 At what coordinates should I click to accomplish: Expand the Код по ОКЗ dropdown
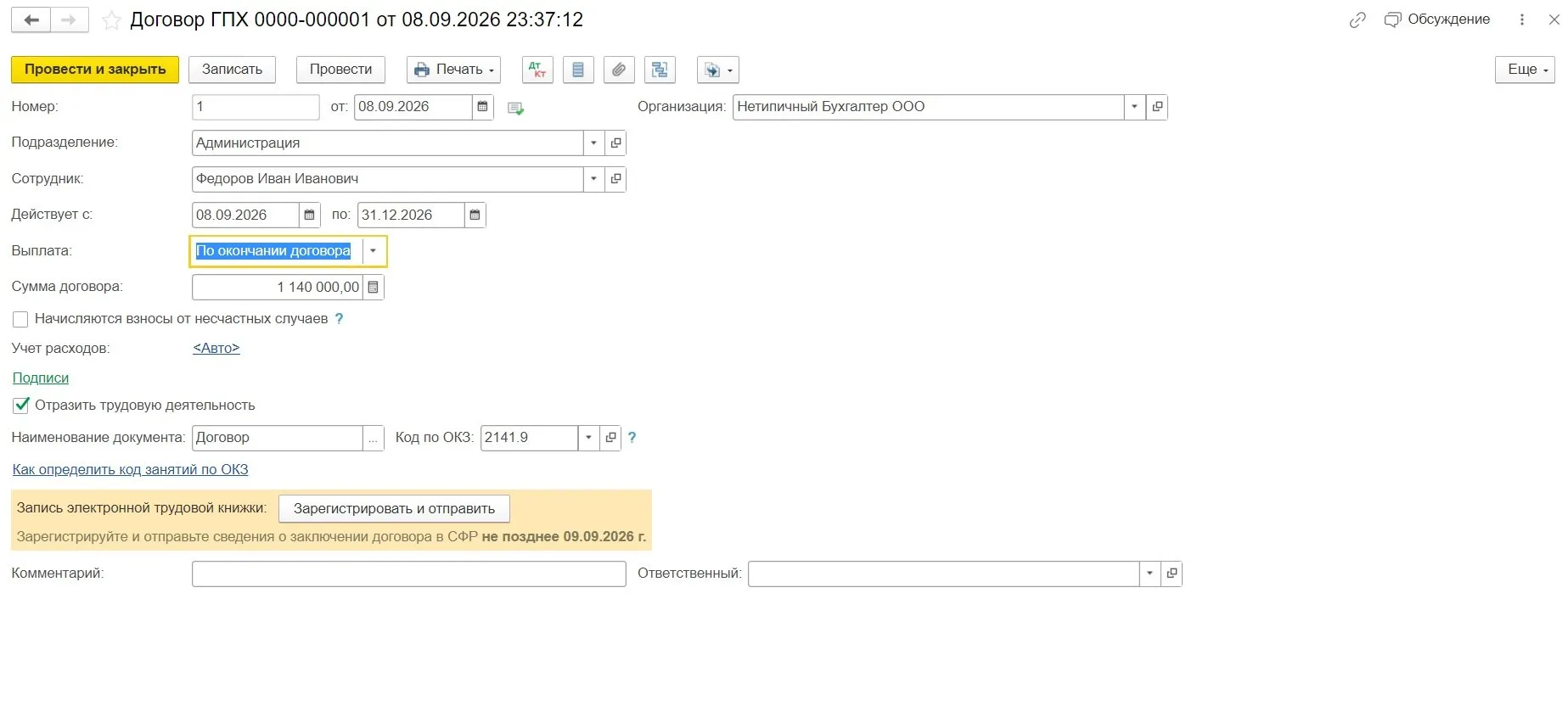[x=588, y=438]
